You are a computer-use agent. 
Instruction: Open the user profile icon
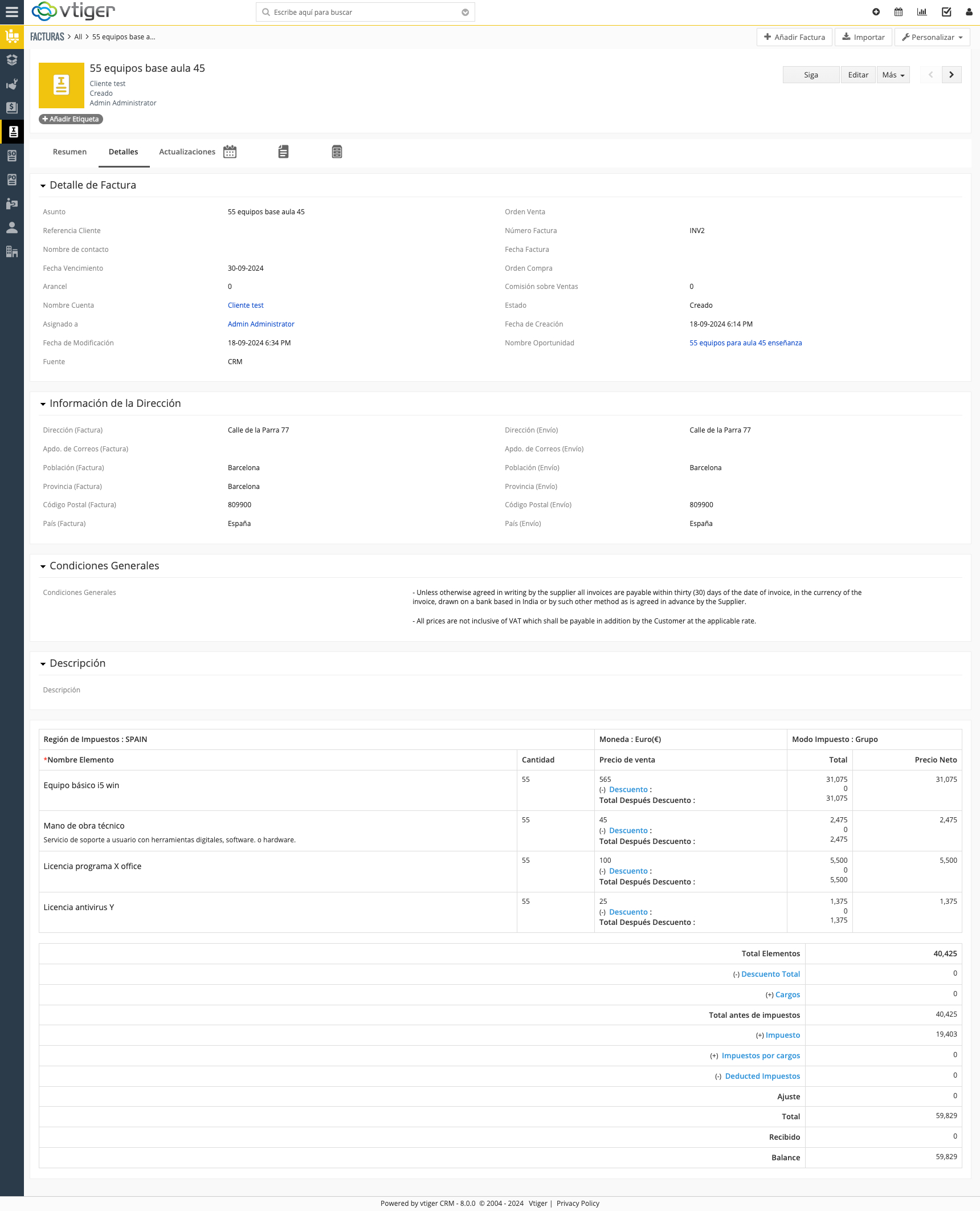click(969, 12)
